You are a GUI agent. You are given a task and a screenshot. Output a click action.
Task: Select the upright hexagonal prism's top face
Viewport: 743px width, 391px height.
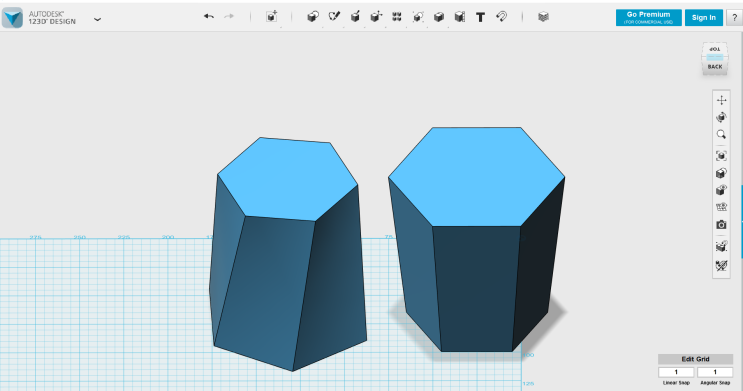click(476, 176)
